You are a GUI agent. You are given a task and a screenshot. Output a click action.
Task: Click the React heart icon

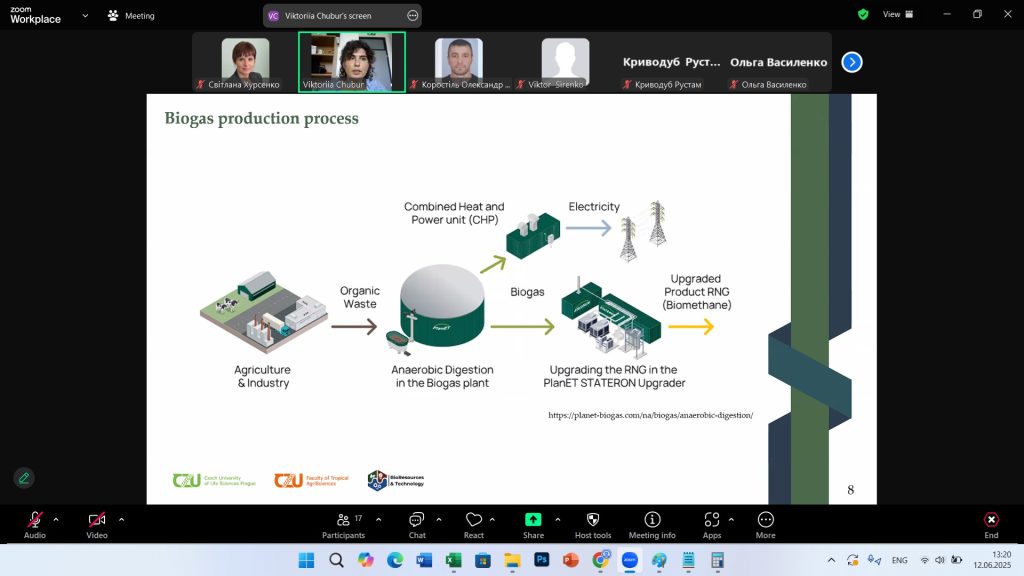474,524
